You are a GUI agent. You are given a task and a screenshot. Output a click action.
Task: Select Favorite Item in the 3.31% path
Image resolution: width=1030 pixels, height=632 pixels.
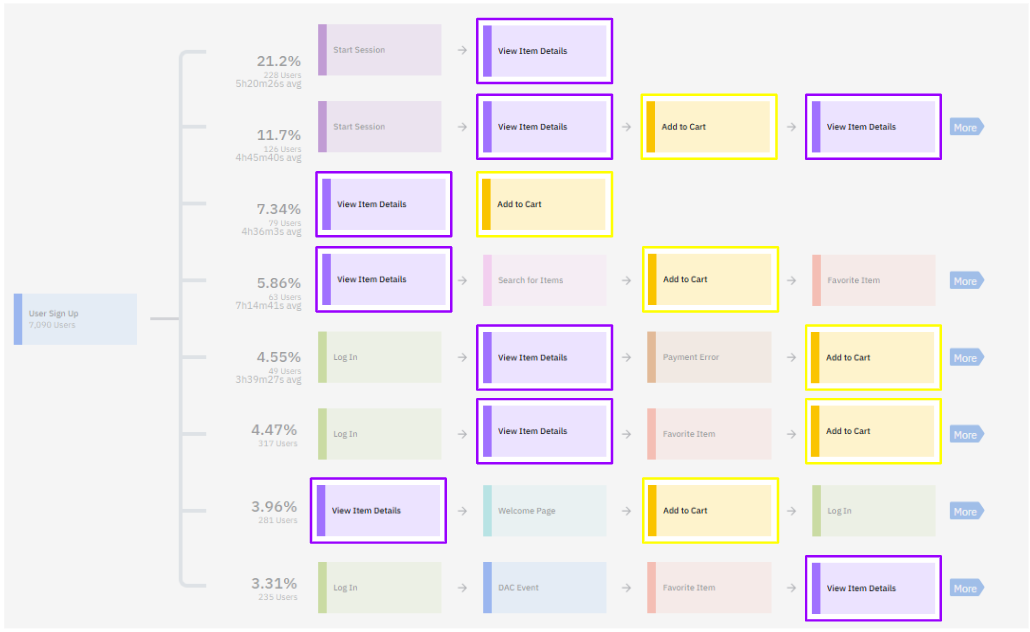(708, 588)
